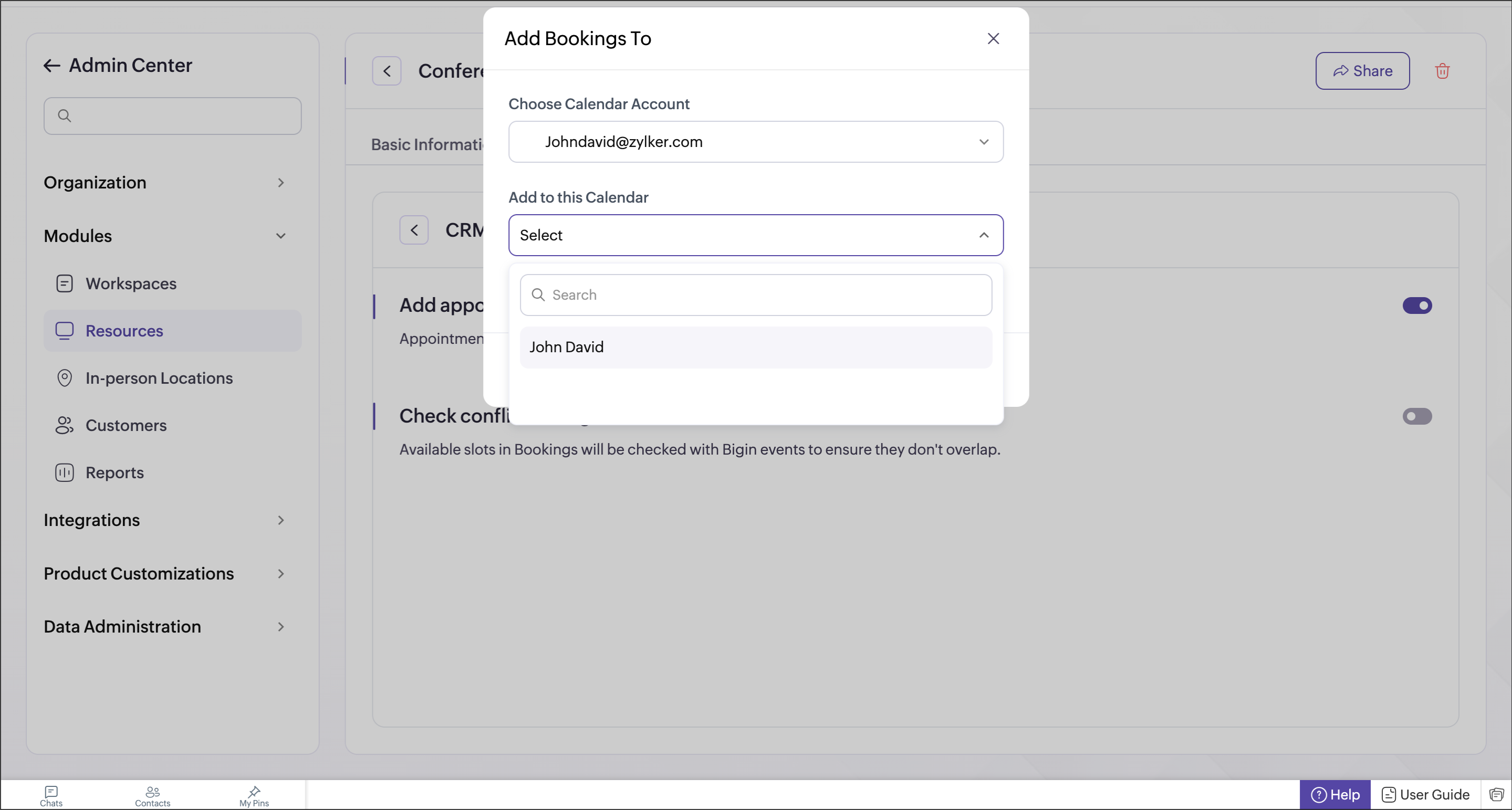Disable the Add appointments toggle
This screenshot has width=1512, height=810.
(x=1416, y=306)
